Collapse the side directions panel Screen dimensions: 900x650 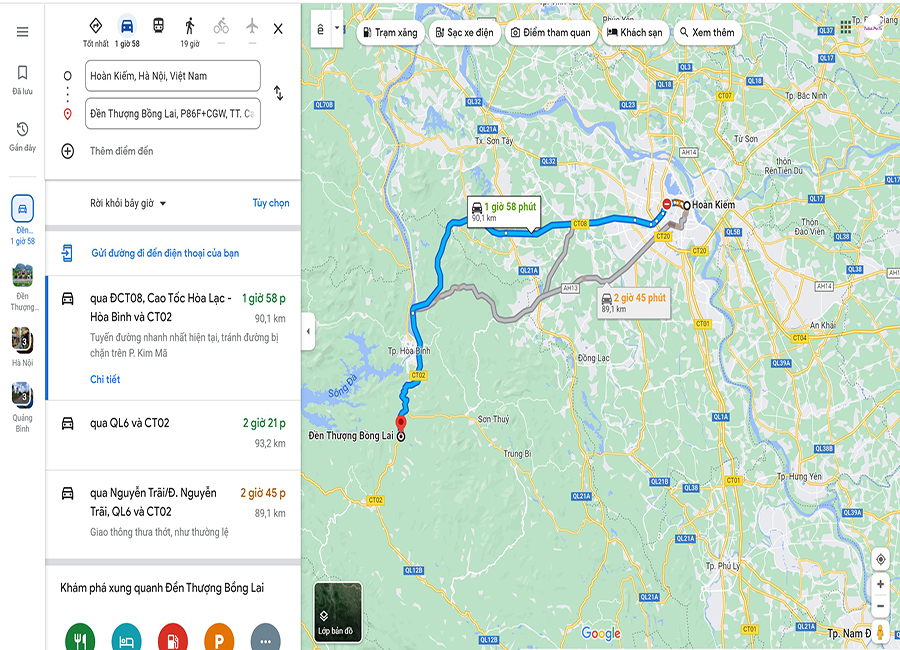[x=308, y=331]
